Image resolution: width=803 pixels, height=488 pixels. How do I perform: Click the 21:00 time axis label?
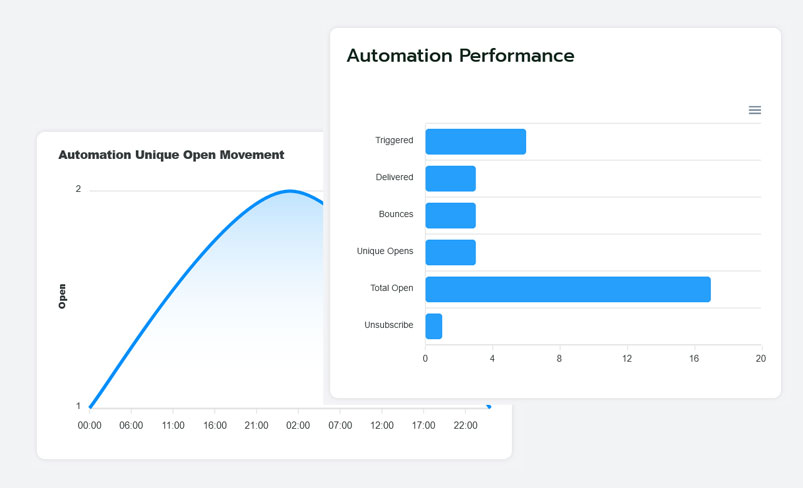point(256,426)
